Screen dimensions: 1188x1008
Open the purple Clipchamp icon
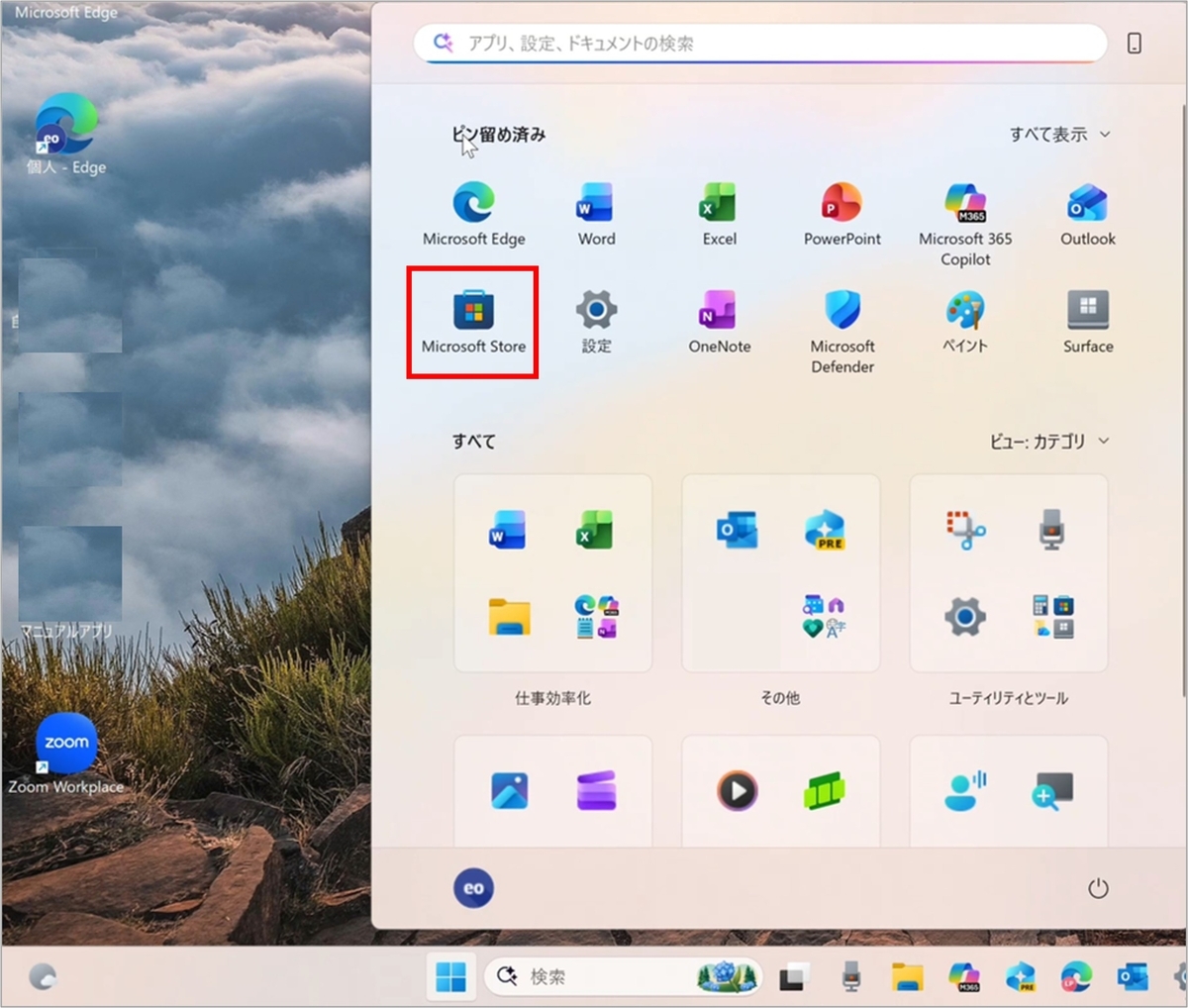(x=596, y=791)
